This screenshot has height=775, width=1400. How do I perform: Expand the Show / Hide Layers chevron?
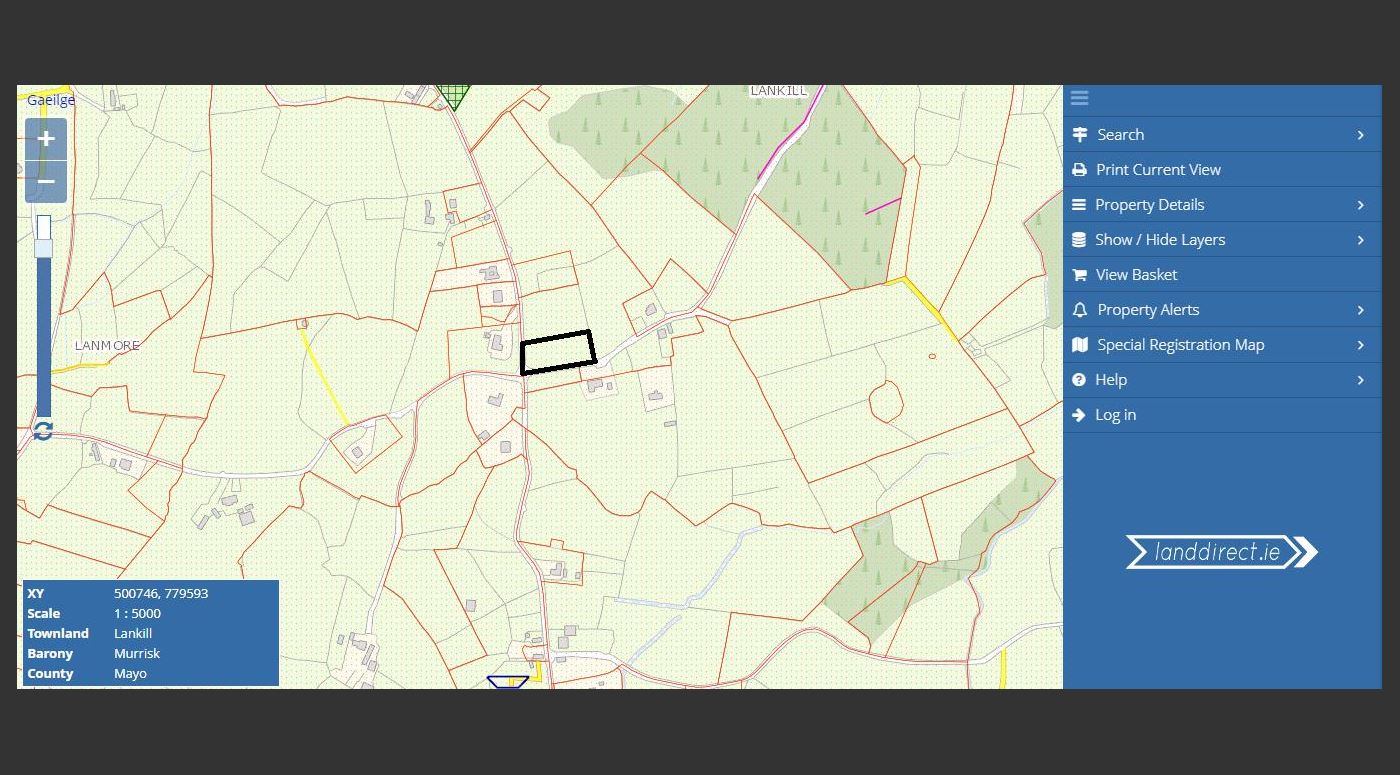(x=1360, y=240)
